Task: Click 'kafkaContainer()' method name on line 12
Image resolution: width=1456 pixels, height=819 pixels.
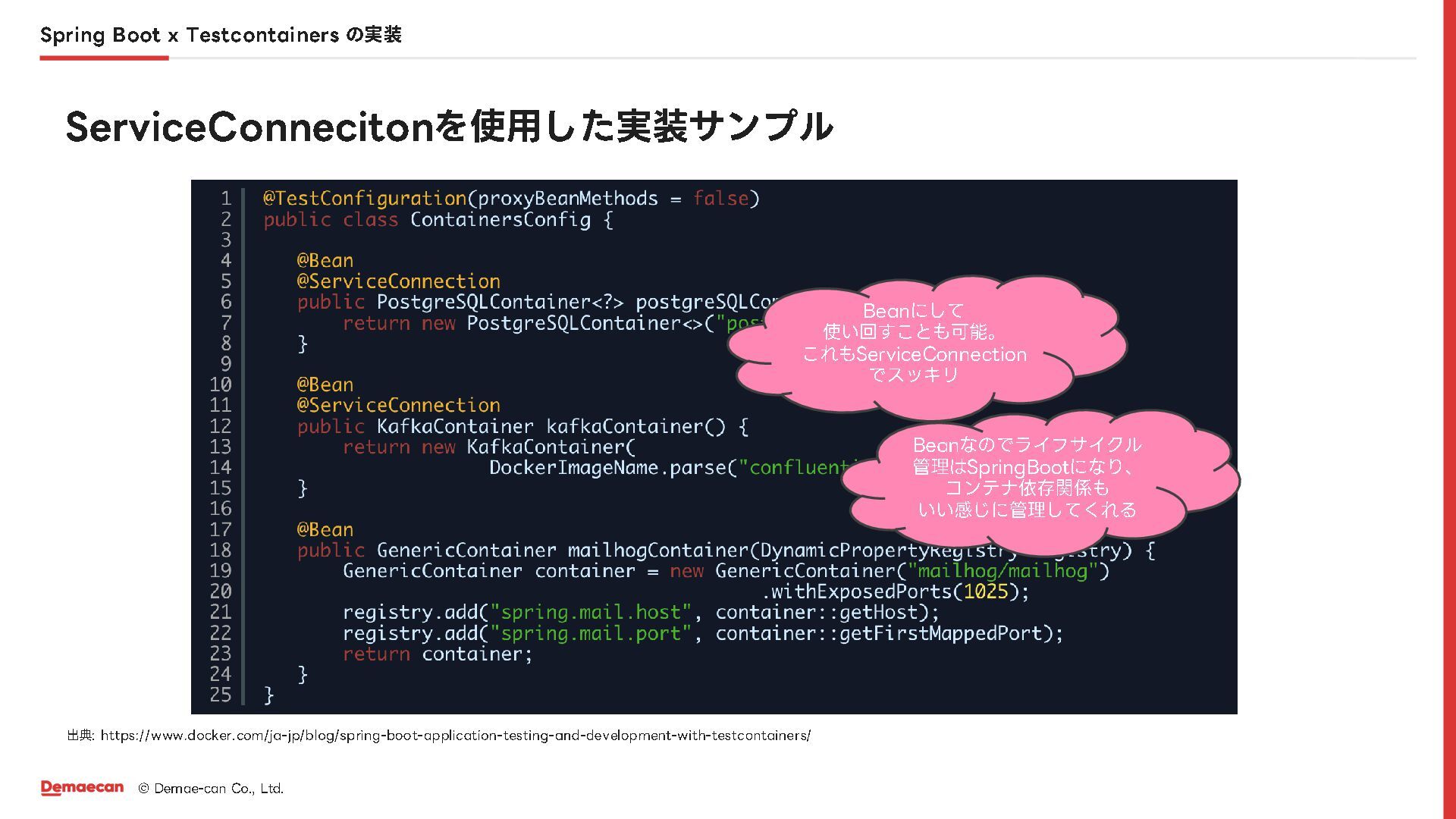Action: point(636,427)
